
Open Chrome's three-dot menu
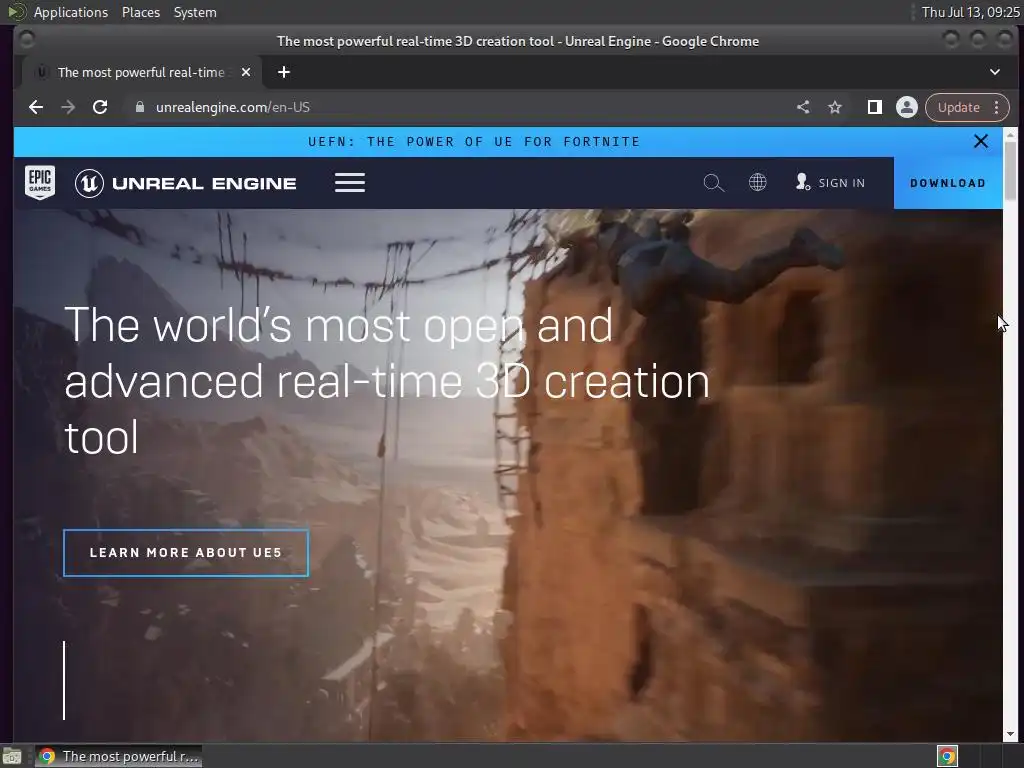(997, 107)
